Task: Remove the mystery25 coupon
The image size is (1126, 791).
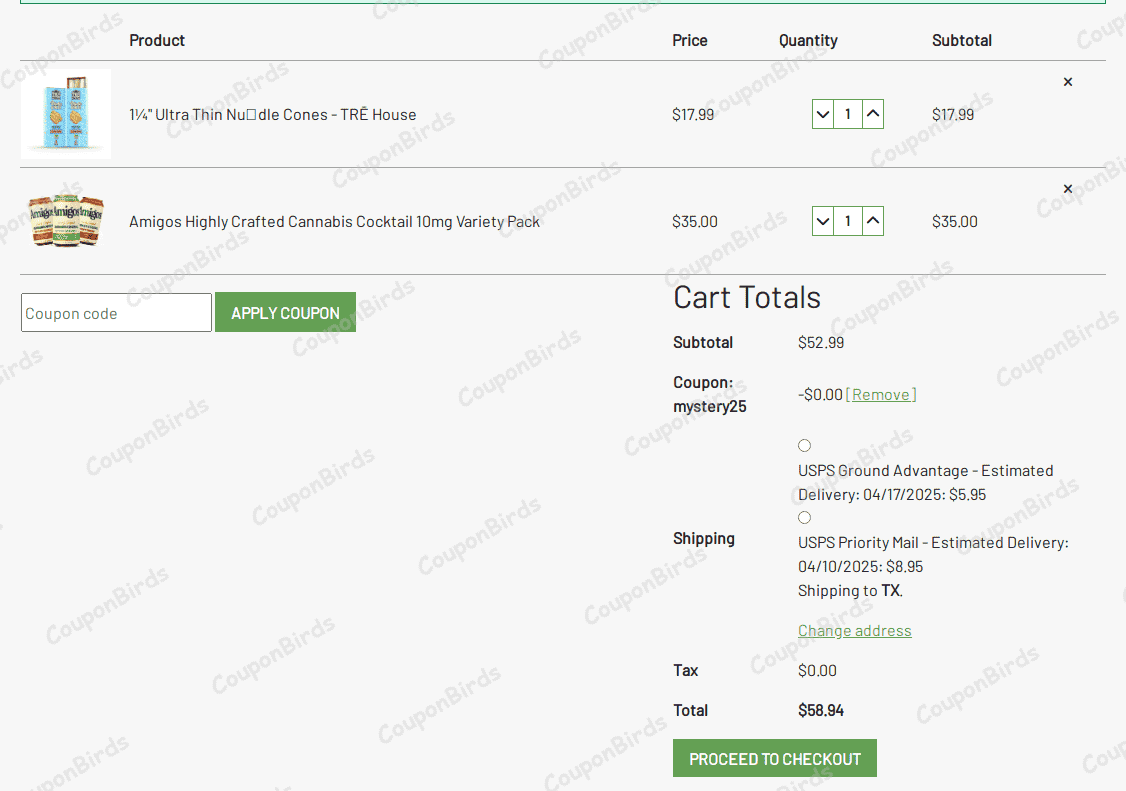Action: [x=881, y=394]
